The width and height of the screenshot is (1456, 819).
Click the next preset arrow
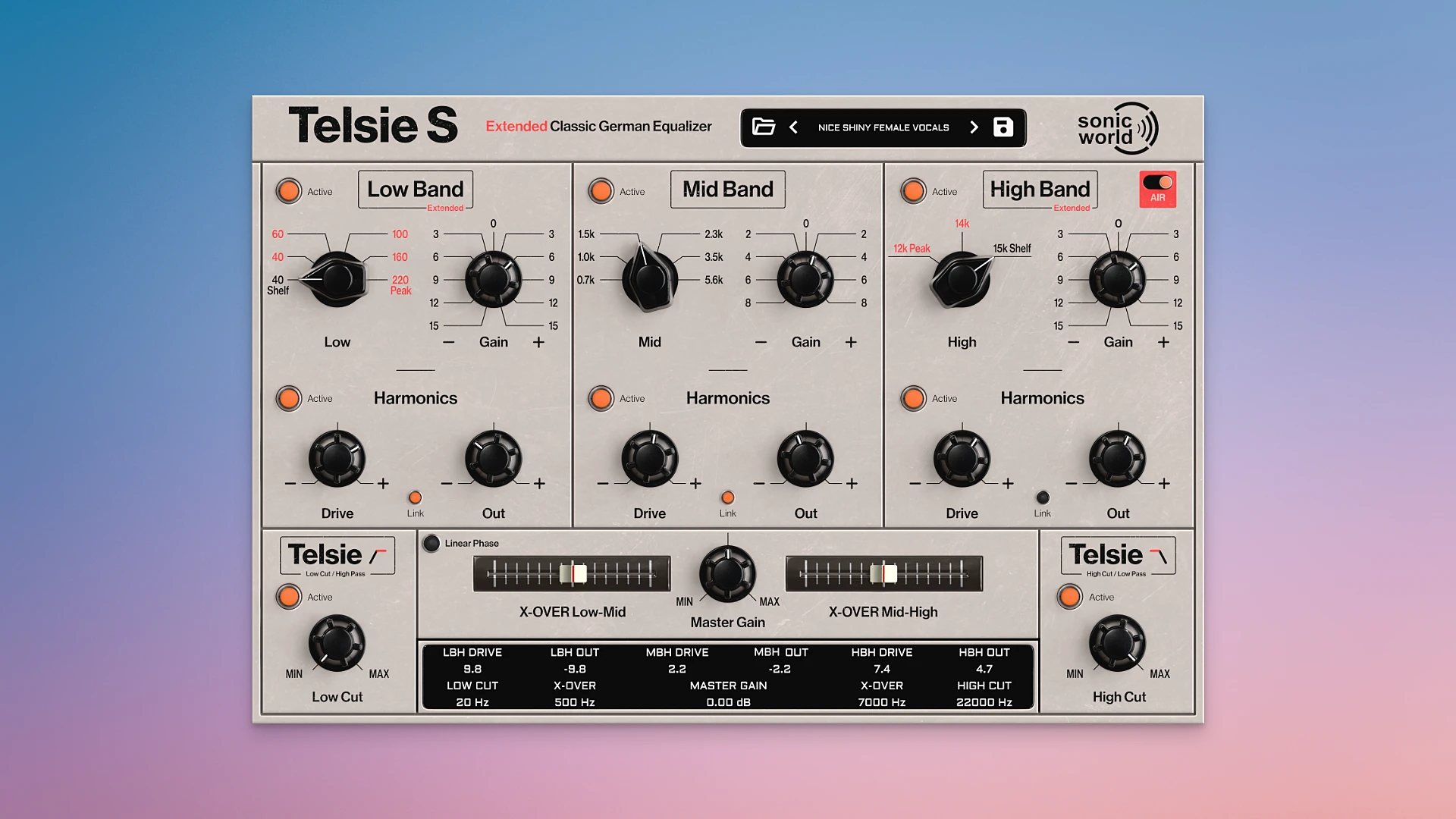point(974,127)
